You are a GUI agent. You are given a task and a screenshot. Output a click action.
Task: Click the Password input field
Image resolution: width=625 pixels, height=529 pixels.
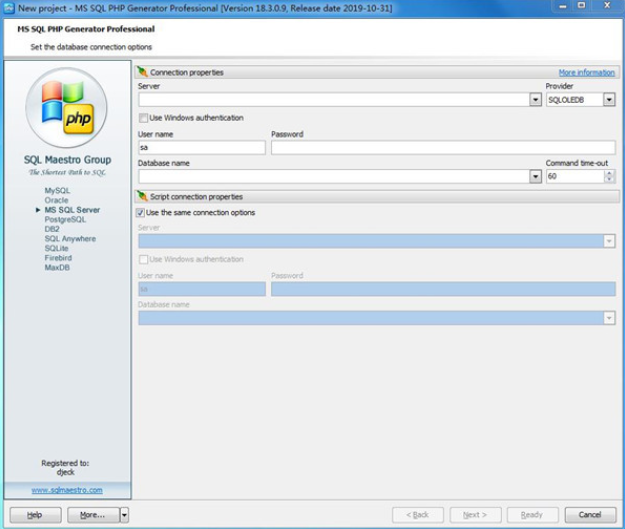442,147
